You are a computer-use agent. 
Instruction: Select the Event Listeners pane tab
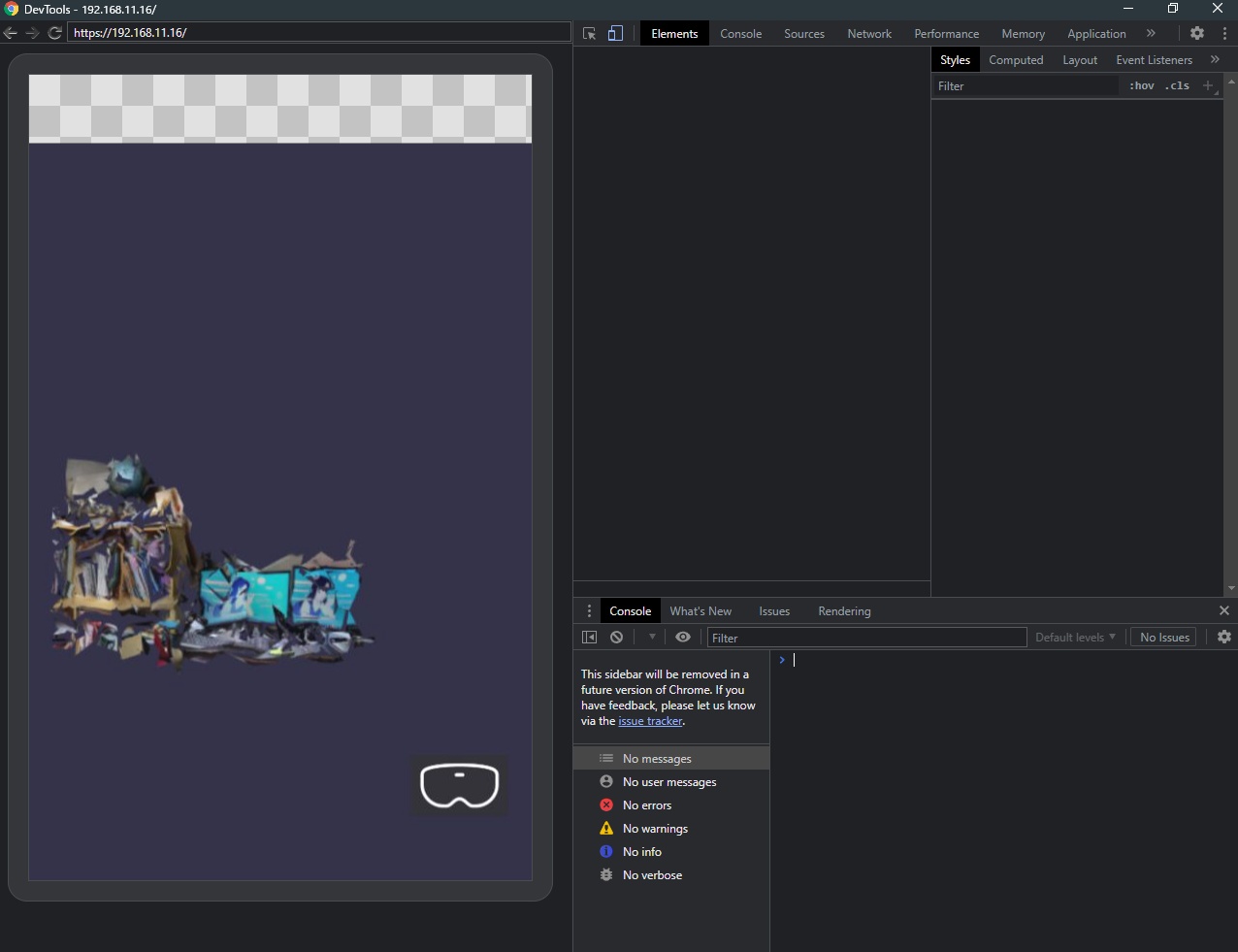1154,59
